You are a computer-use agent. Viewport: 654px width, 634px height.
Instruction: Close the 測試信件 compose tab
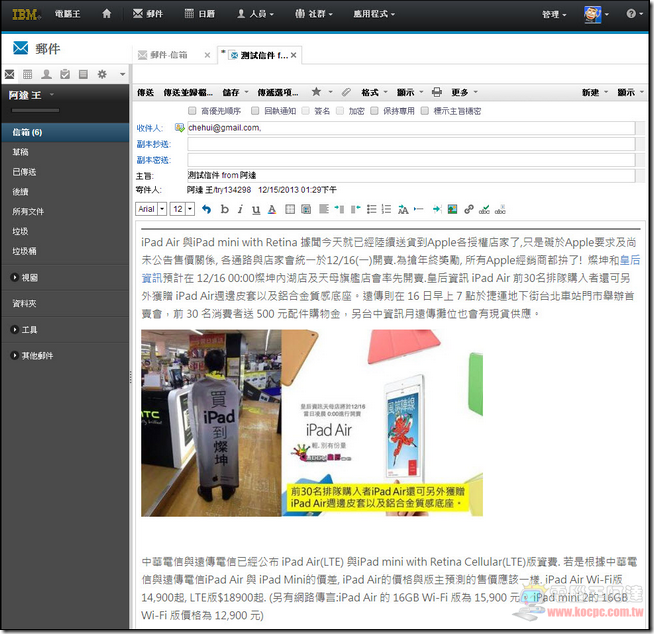tap(294, 55)
